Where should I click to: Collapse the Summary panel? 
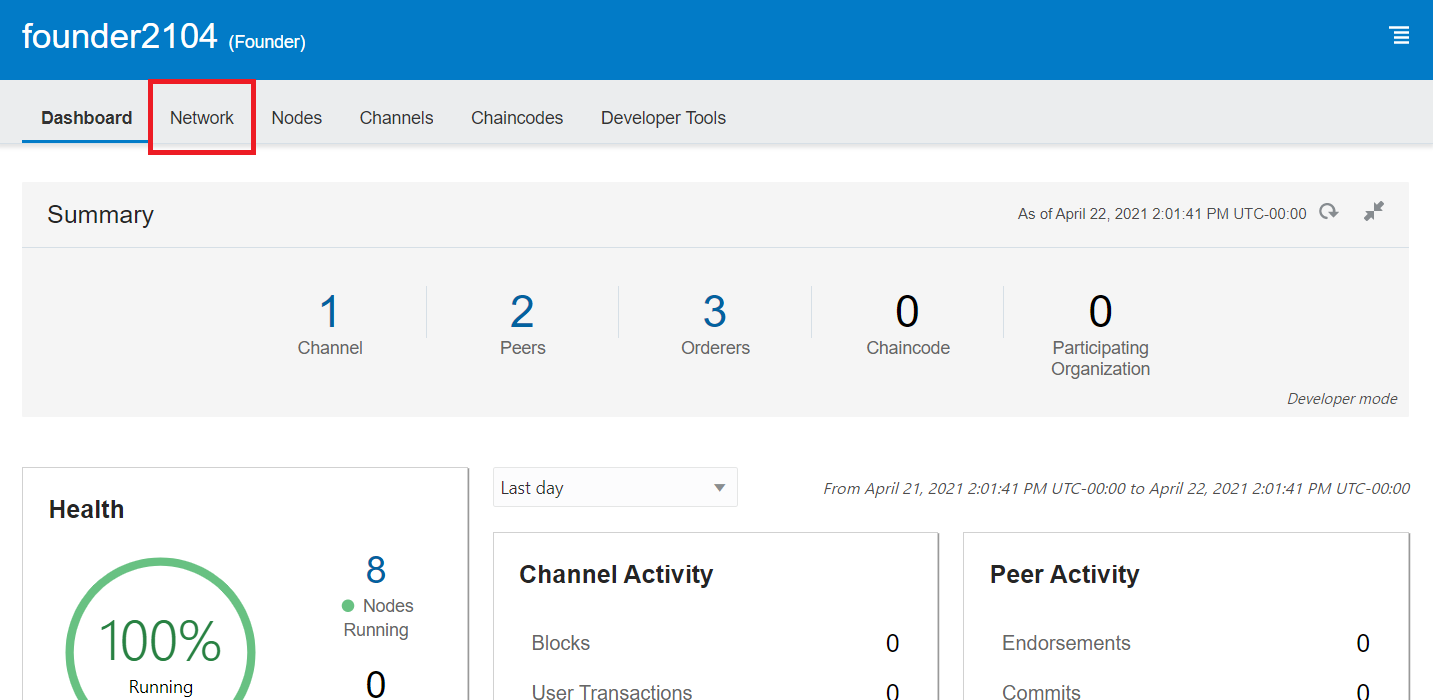pyautogui.click(x=1374, y=211)
